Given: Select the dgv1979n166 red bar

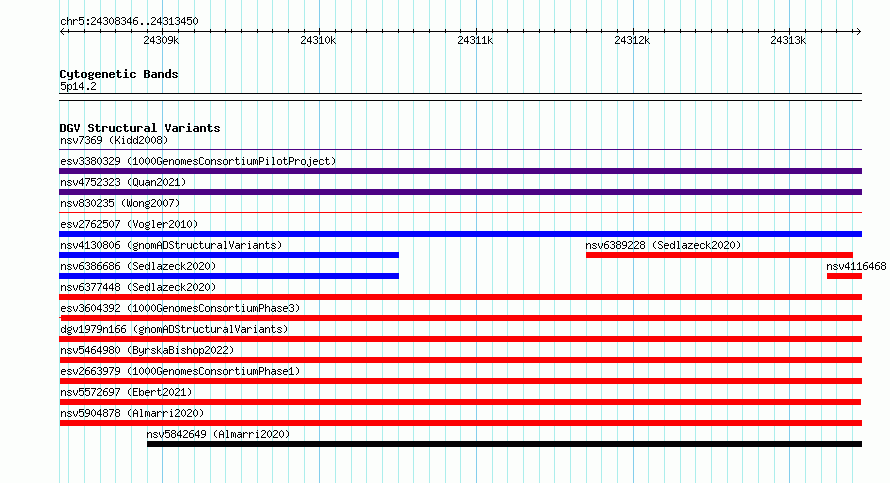Looking at the screenshot, I should pos(460,339).
